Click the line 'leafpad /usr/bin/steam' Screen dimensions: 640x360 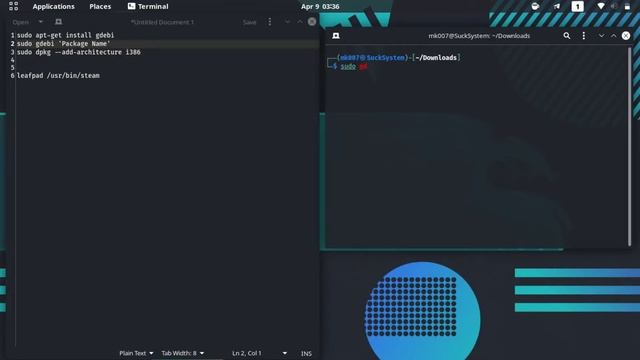(x=58, y=76)
